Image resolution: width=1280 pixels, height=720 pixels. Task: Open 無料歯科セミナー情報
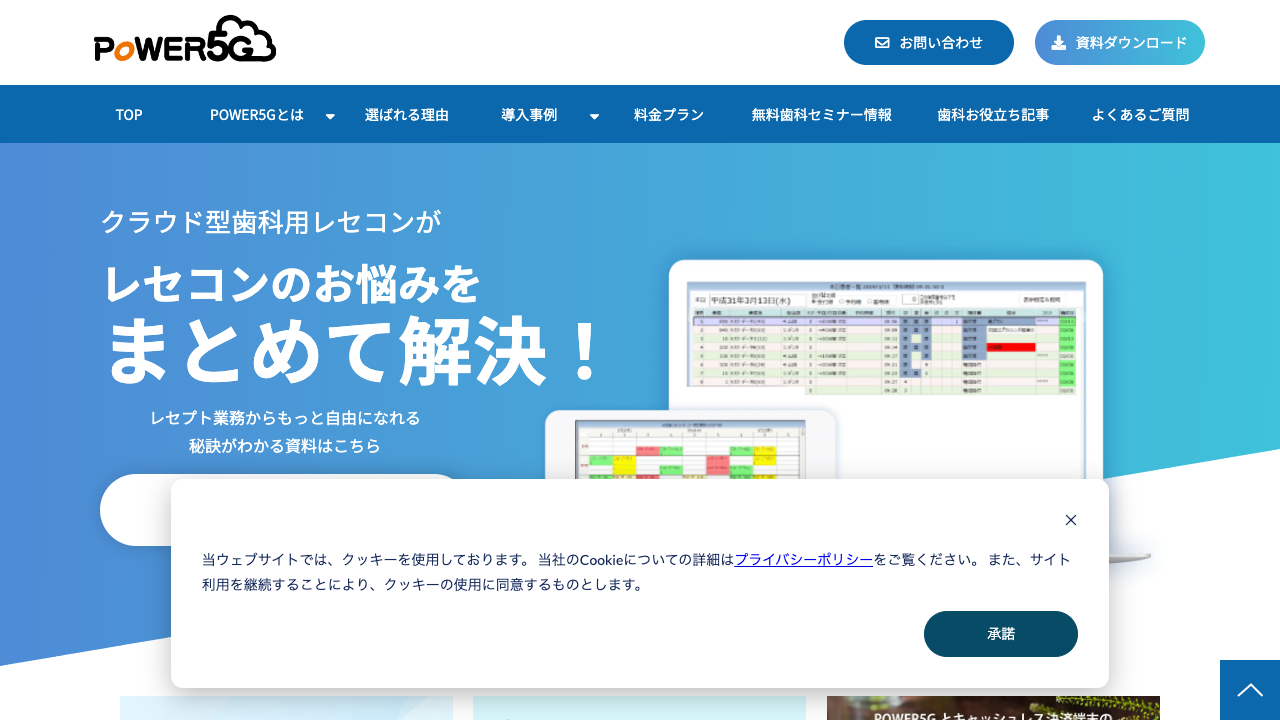[823, 114]
